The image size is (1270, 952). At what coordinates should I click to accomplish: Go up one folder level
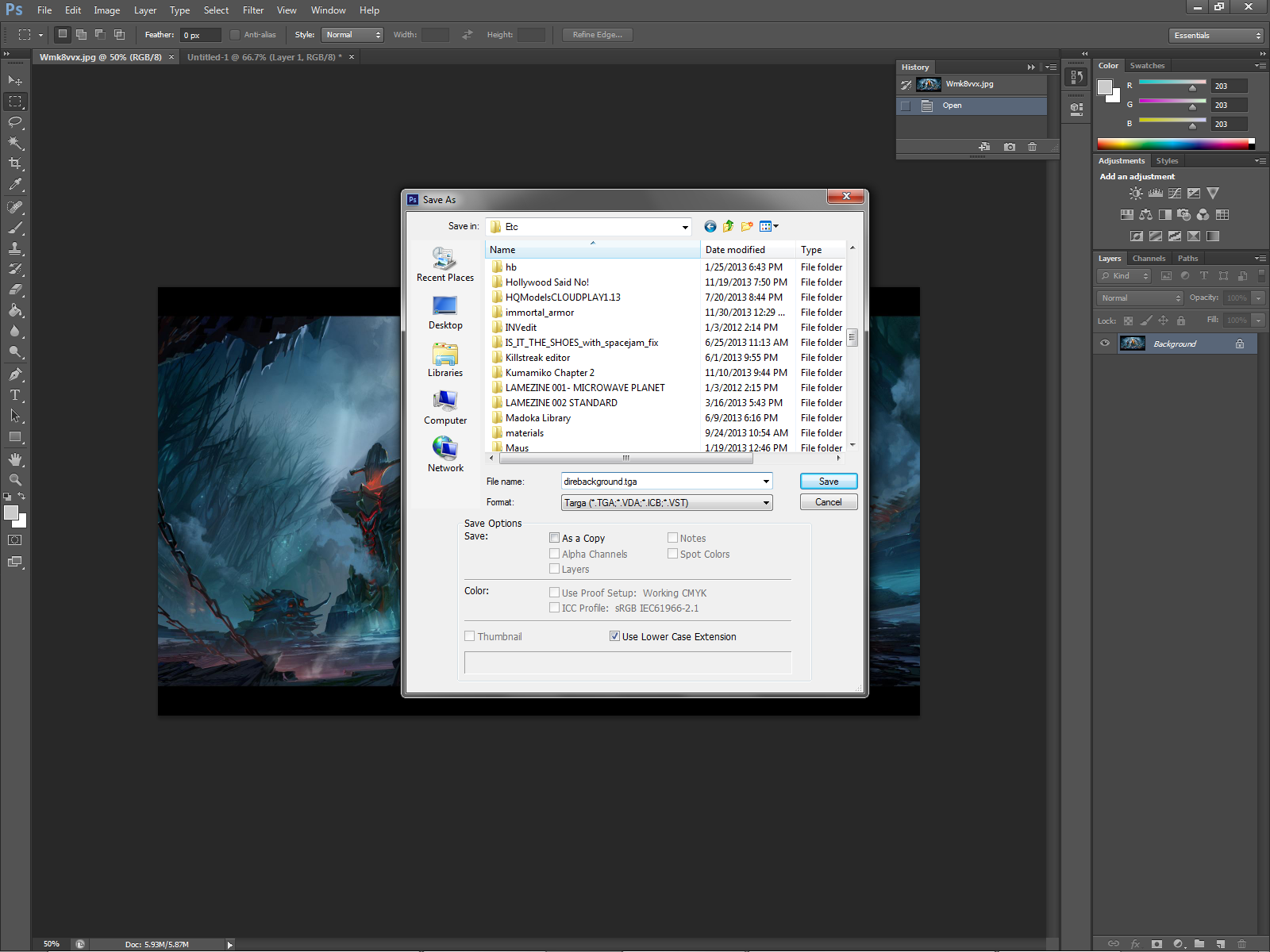728,227
